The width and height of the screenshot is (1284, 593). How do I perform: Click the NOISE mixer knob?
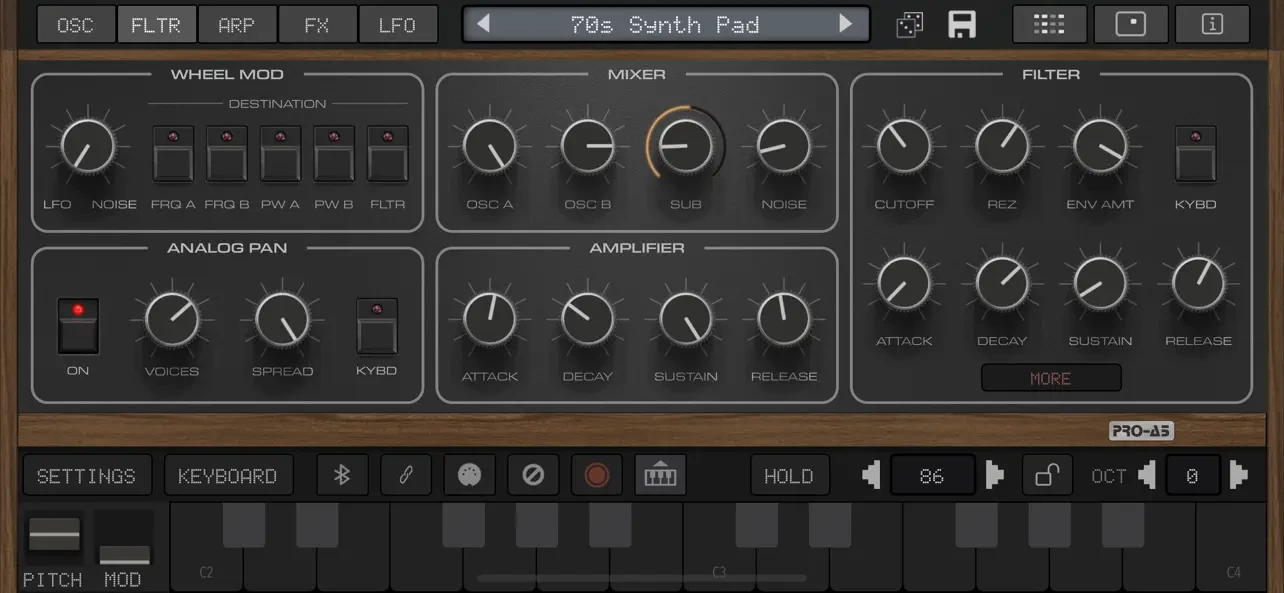784,147
